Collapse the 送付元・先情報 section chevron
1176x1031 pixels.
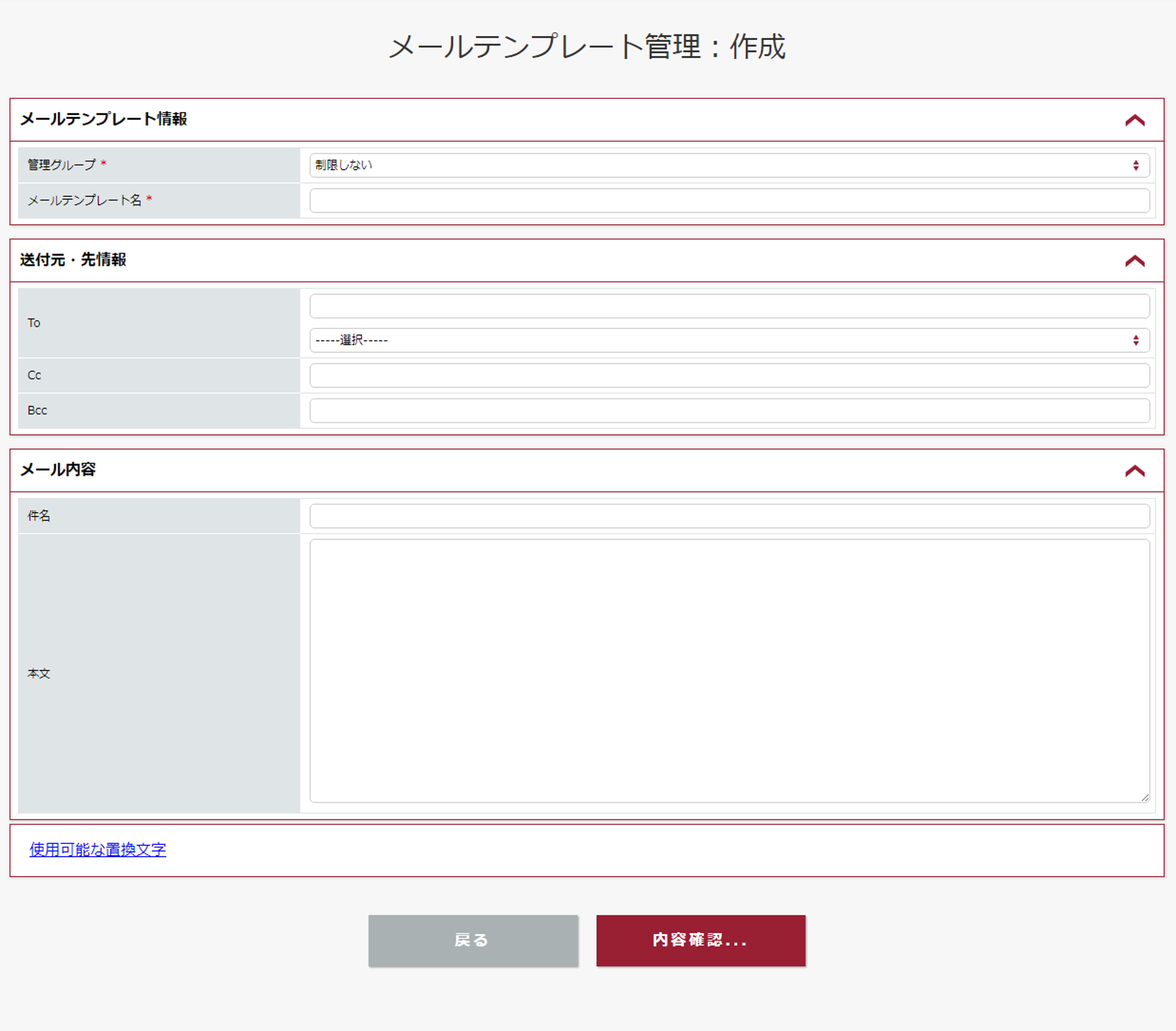coord(1135,261)
